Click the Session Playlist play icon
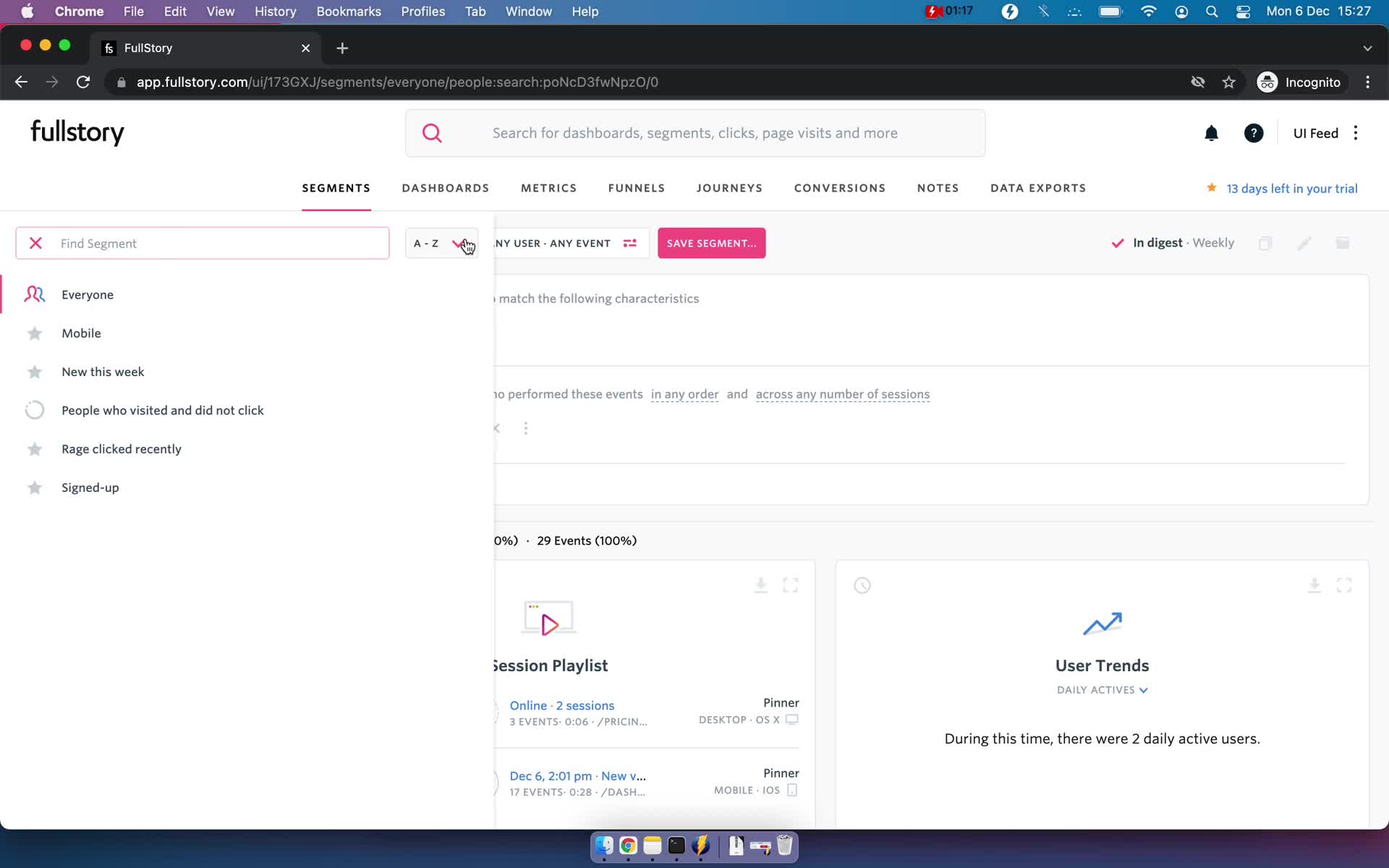The height and width of the screenshot is (868, 1389). pyautogui.click(x=549, y=618)
